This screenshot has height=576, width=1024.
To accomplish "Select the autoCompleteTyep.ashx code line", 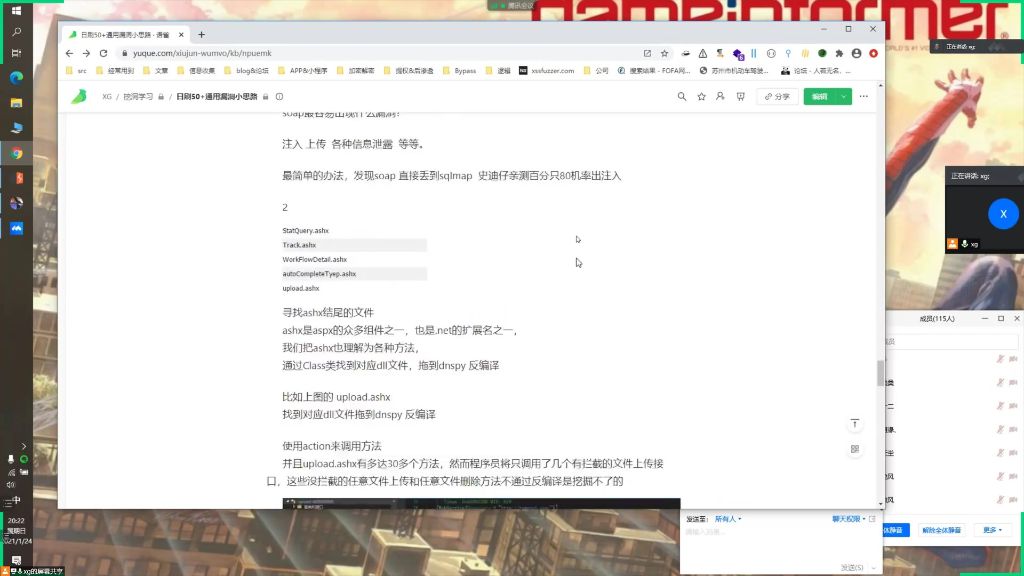I will pyautogui.click(x=354, y=274).
